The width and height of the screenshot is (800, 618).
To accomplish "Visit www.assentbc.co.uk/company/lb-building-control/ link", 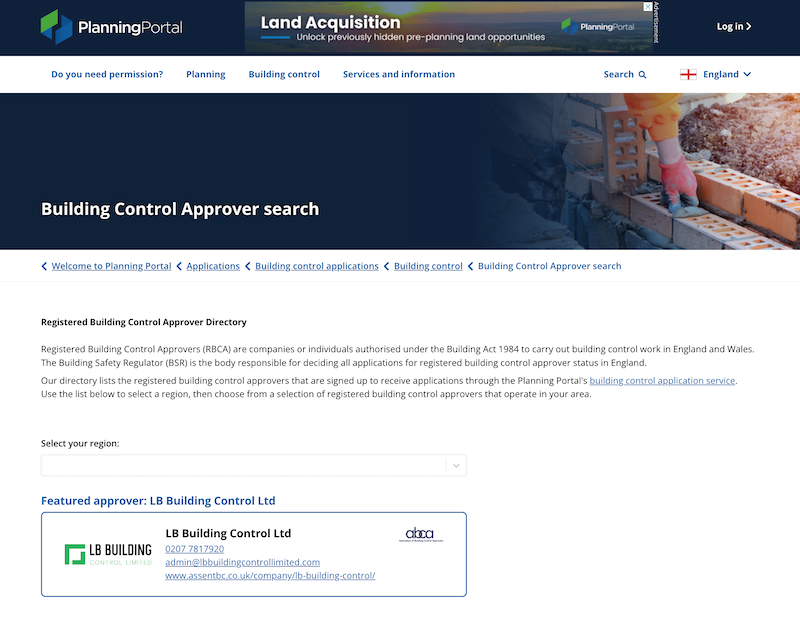I will (271, 575).
